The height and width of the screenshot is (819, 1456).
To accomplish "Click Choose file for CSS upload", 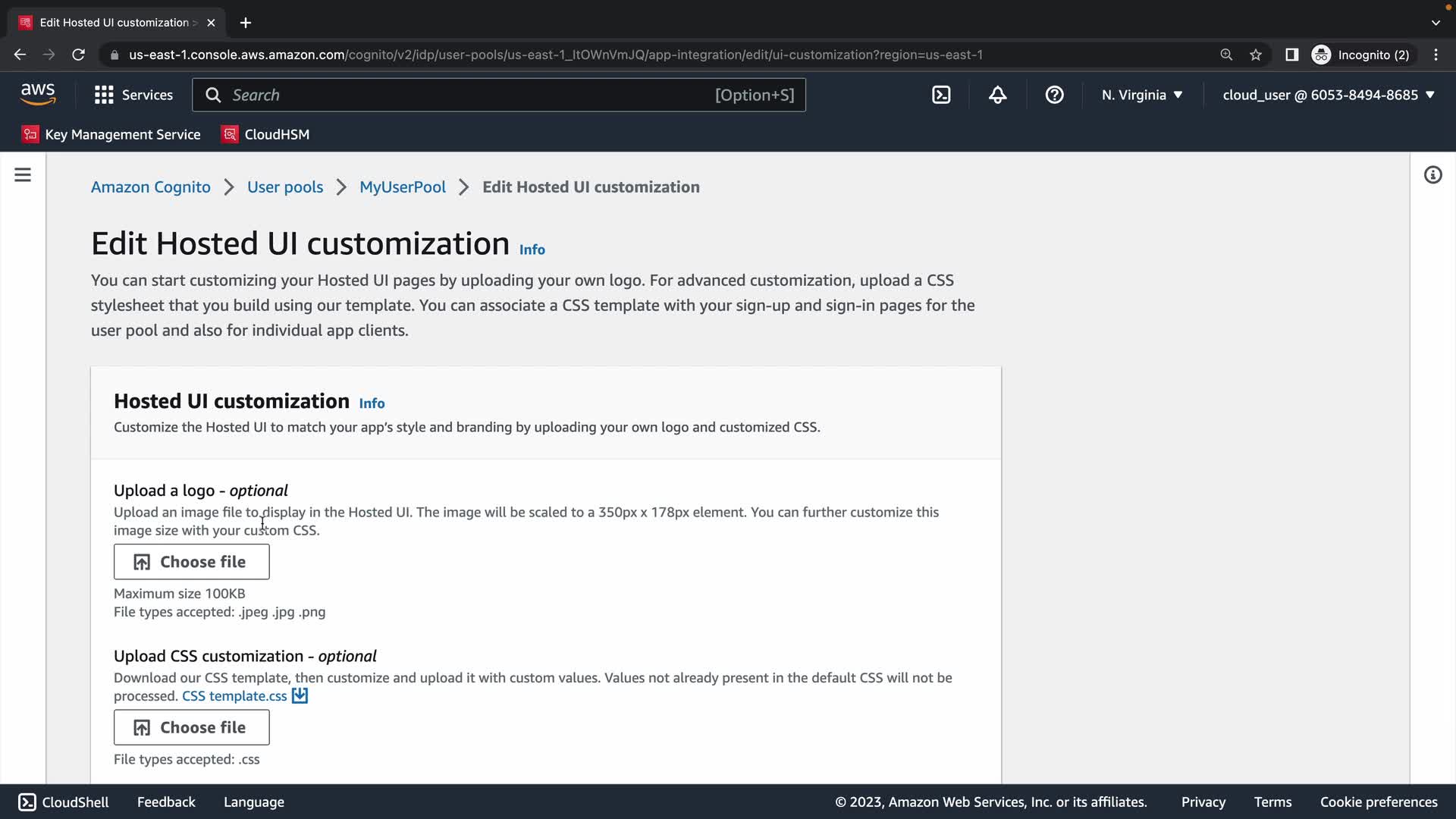I will (191, 727).
